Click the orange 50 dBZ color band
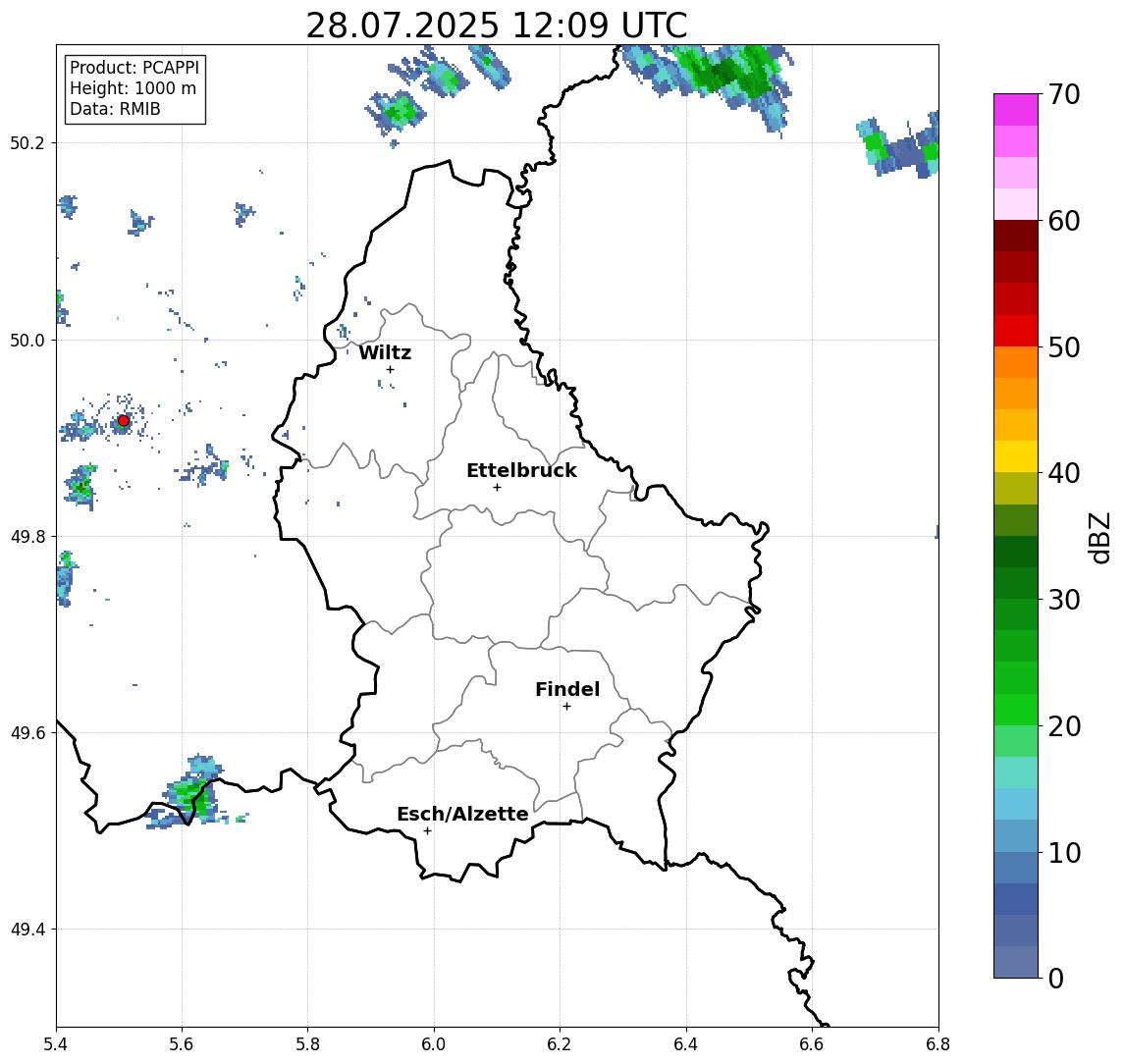Image resolution: width=1124 pixels, height=1064 pixels. coord(1016,362)
